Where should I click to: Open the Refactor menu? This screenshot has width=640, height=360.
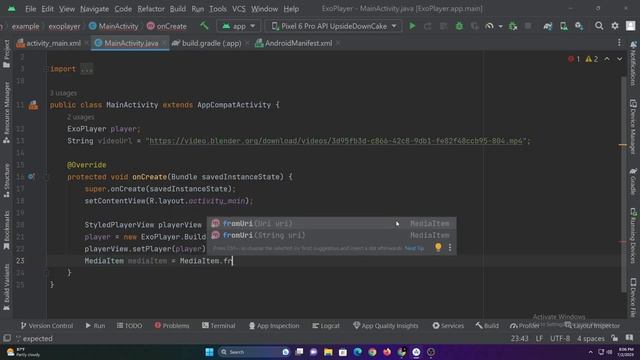(151, 9)
